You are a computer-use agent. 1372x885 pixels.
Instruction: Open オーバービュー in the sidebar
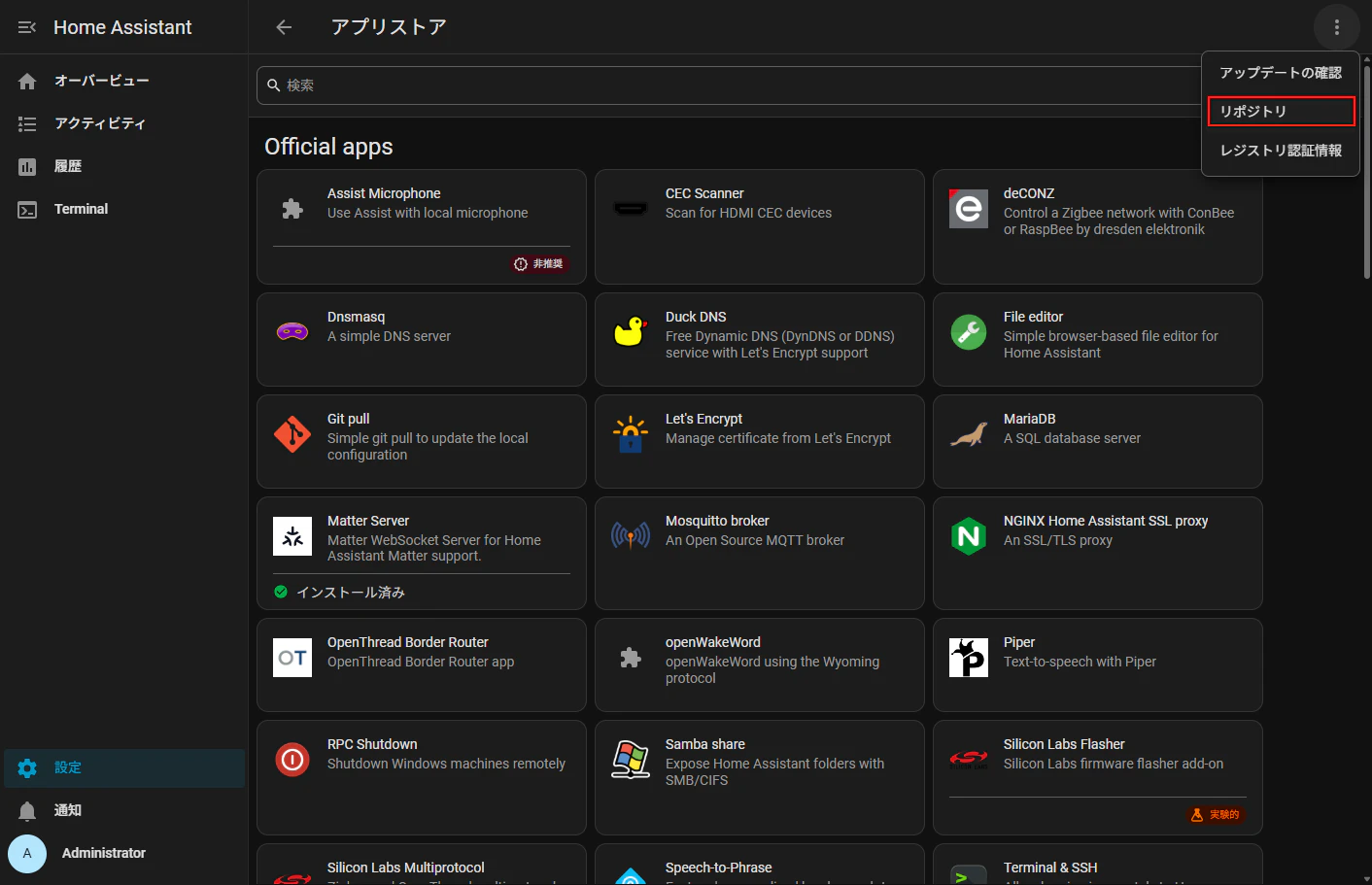tap(124, 81)
